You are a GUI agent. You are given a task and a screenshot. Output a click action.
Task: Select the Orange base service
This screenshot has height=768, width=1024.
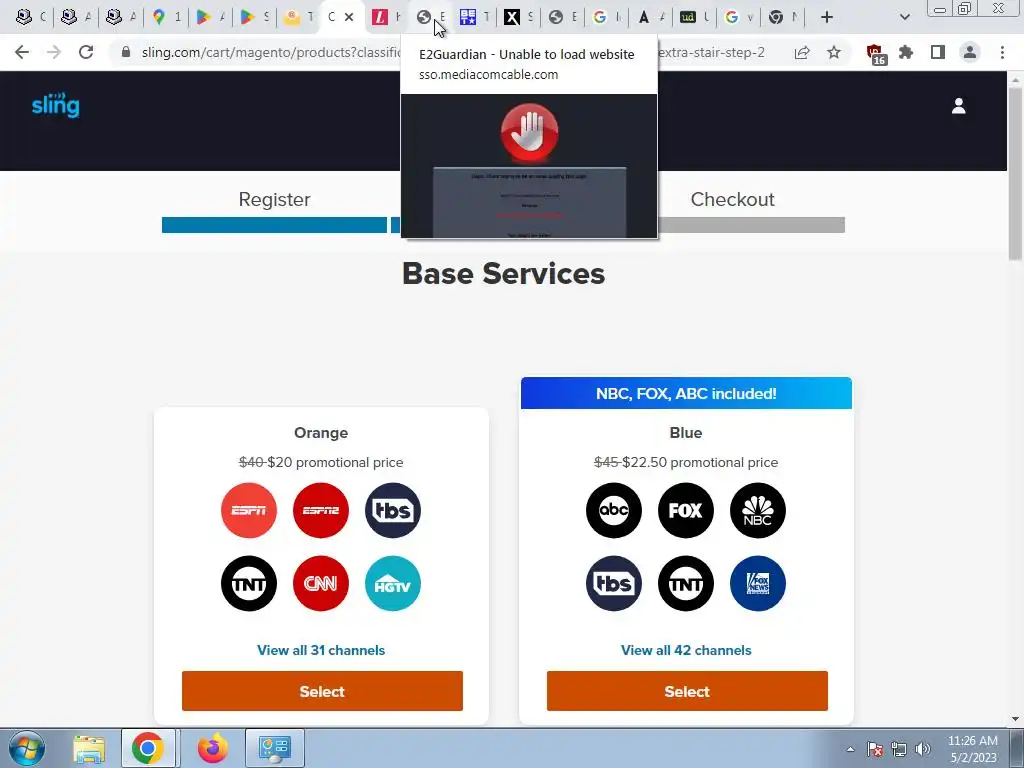click(x=322, y=691)
